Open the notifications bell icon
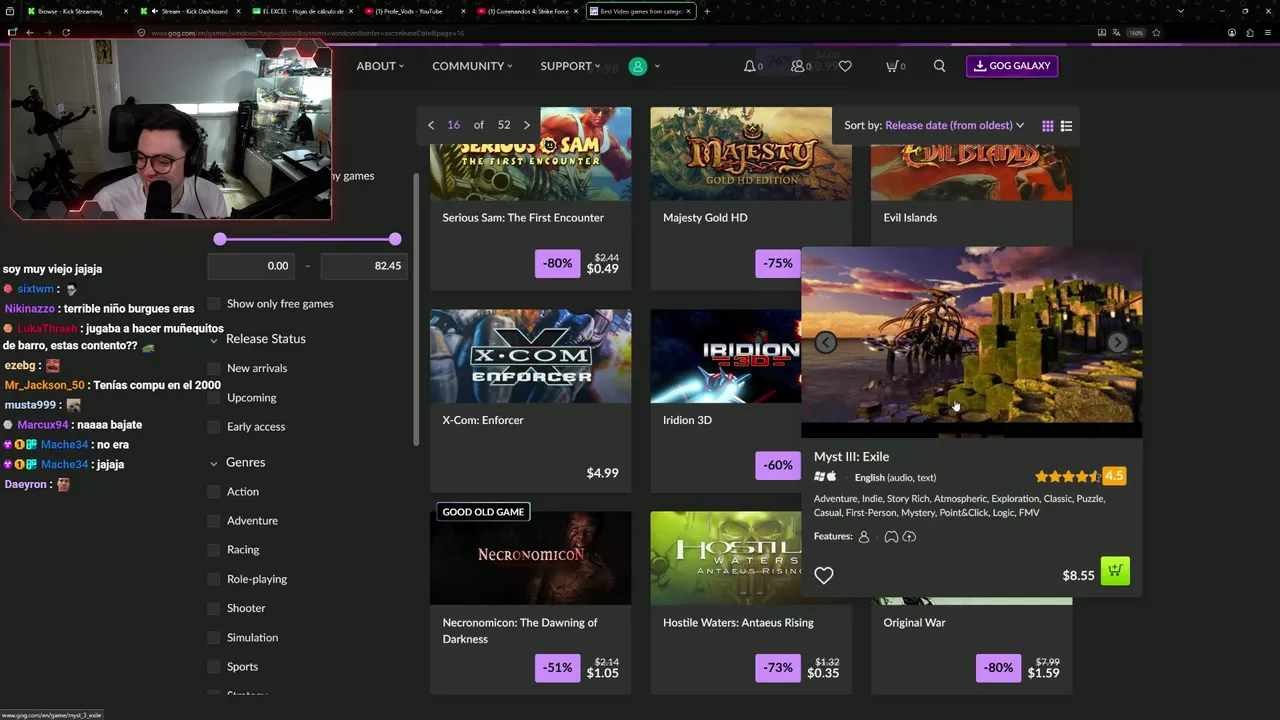The width and height of the screenshot is (1280, 720). pyautogui.click(x=750, y=66)
